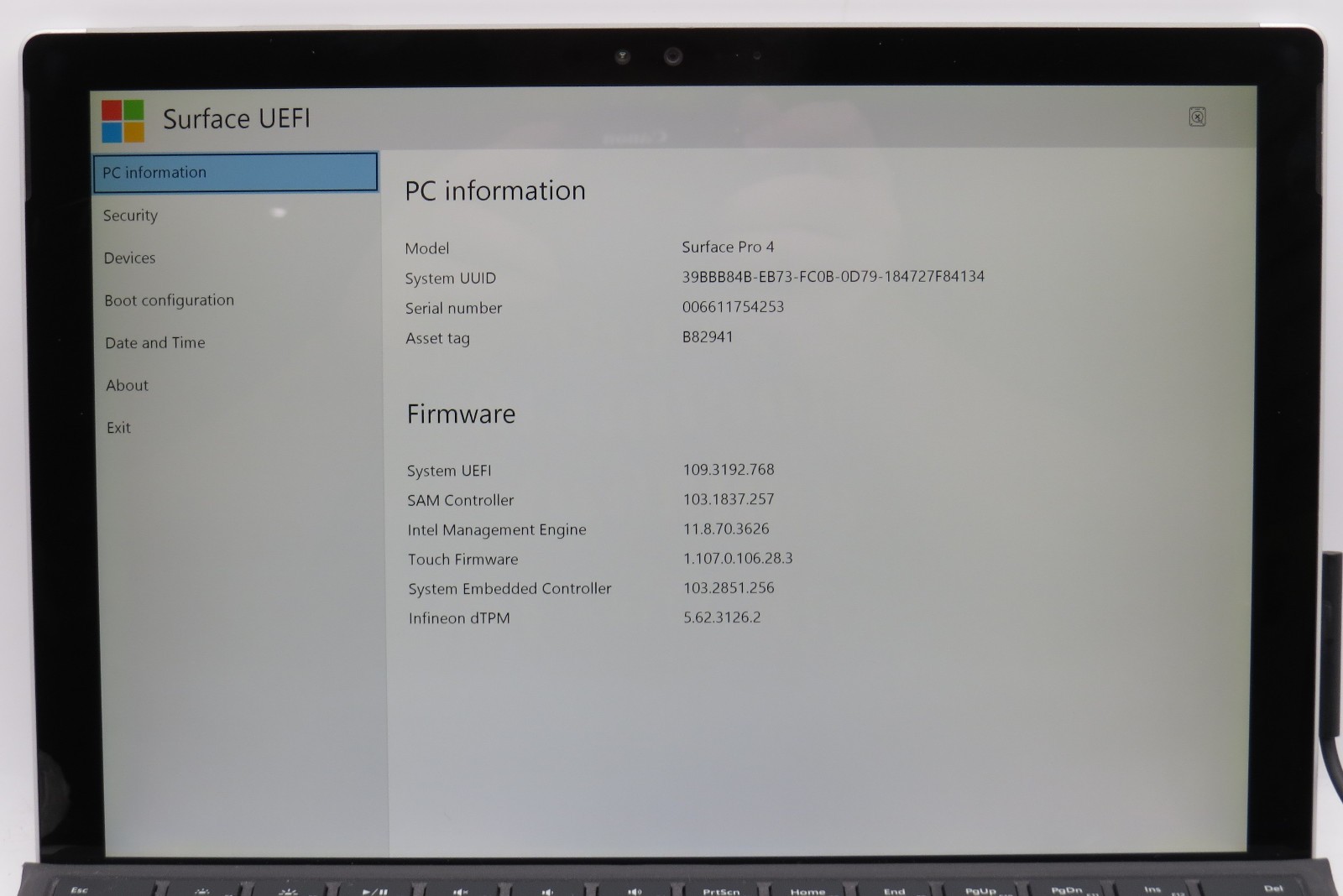Image resolution: width=1343 pixels, height=896 pixels.
Task: Select Touch Firmware version 1.107.0.106.28.3
Action: point(738,558)
